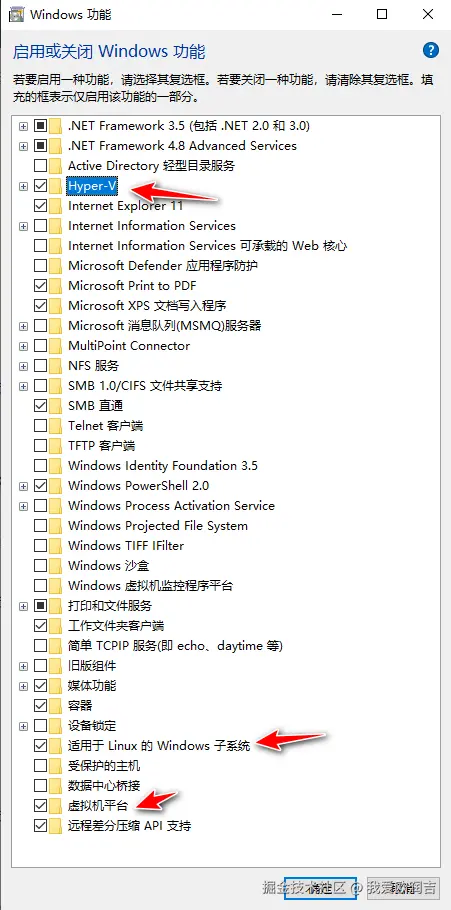The image size is (451, 910).
Task: Click the Windows Features title bar icon
Action: (x=16, y=15)
